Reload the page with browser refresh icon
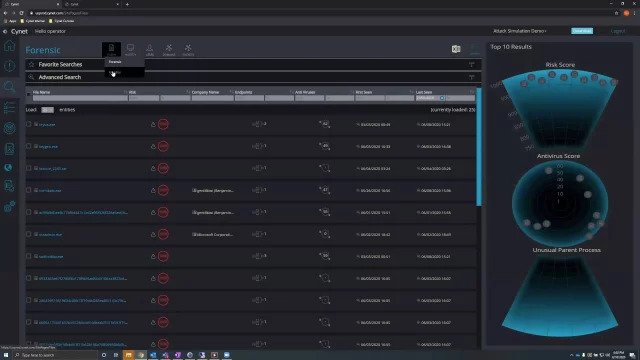The height and width of the screenshot is (360, 640). coord(21,13)
